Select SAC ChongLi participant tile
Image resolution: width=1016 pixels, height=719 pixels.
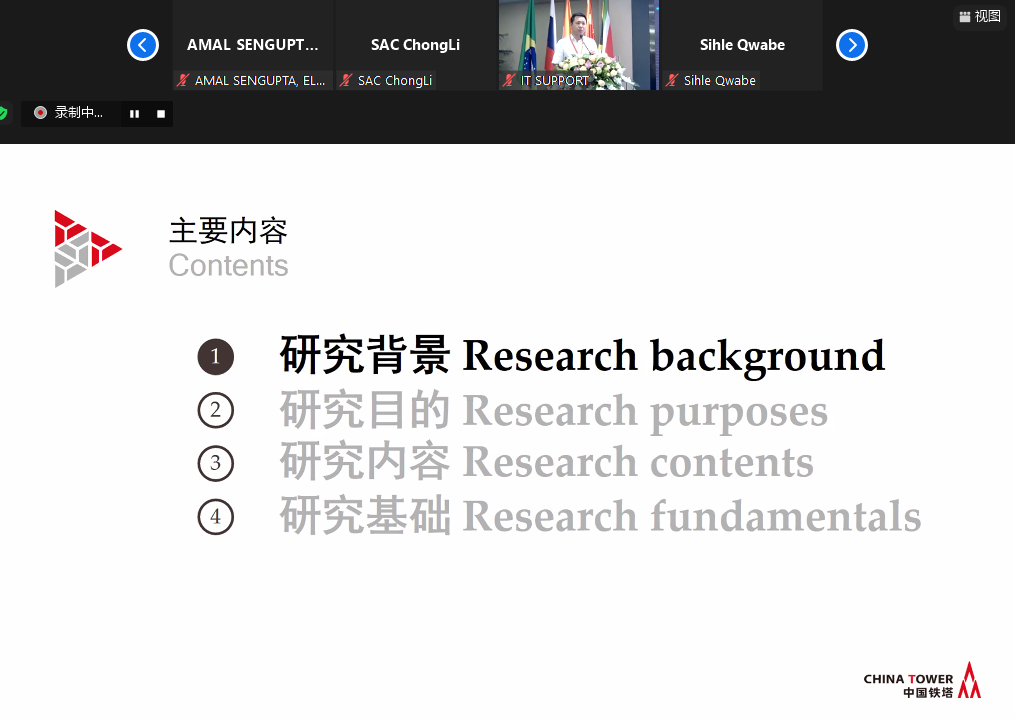point(415,45)
